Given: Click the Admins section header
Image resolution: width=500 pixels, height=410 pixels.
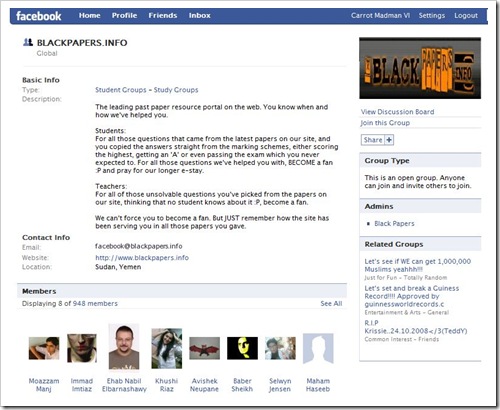Looking at the screenshot, I should [x=420, y=206].
